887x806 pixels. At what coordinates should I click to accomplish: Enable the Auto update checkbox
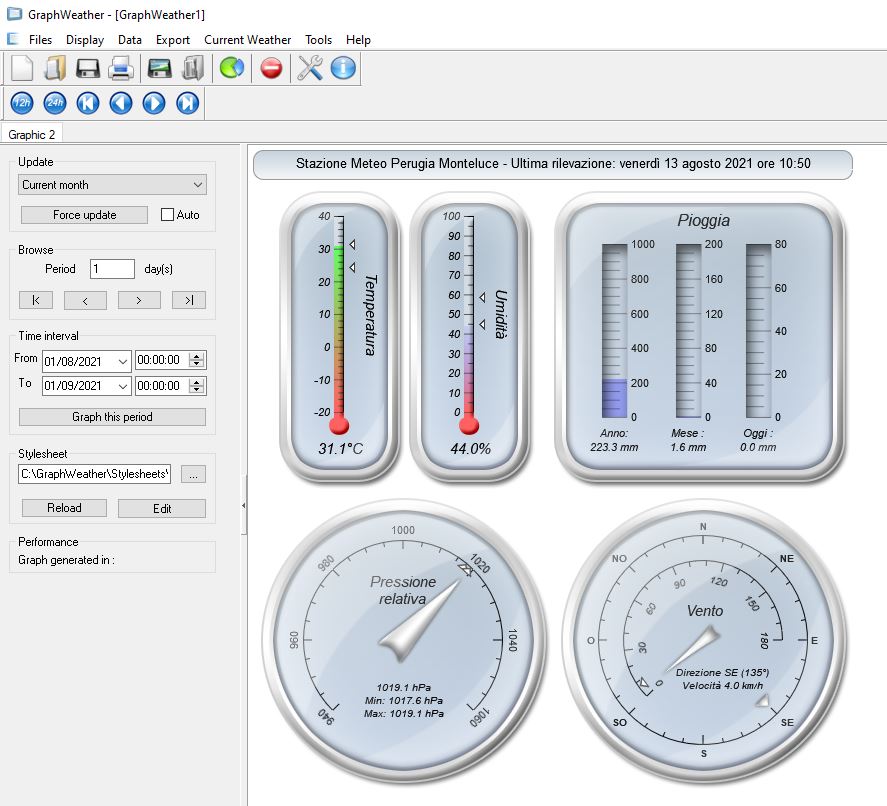click(x=167, y=215)
